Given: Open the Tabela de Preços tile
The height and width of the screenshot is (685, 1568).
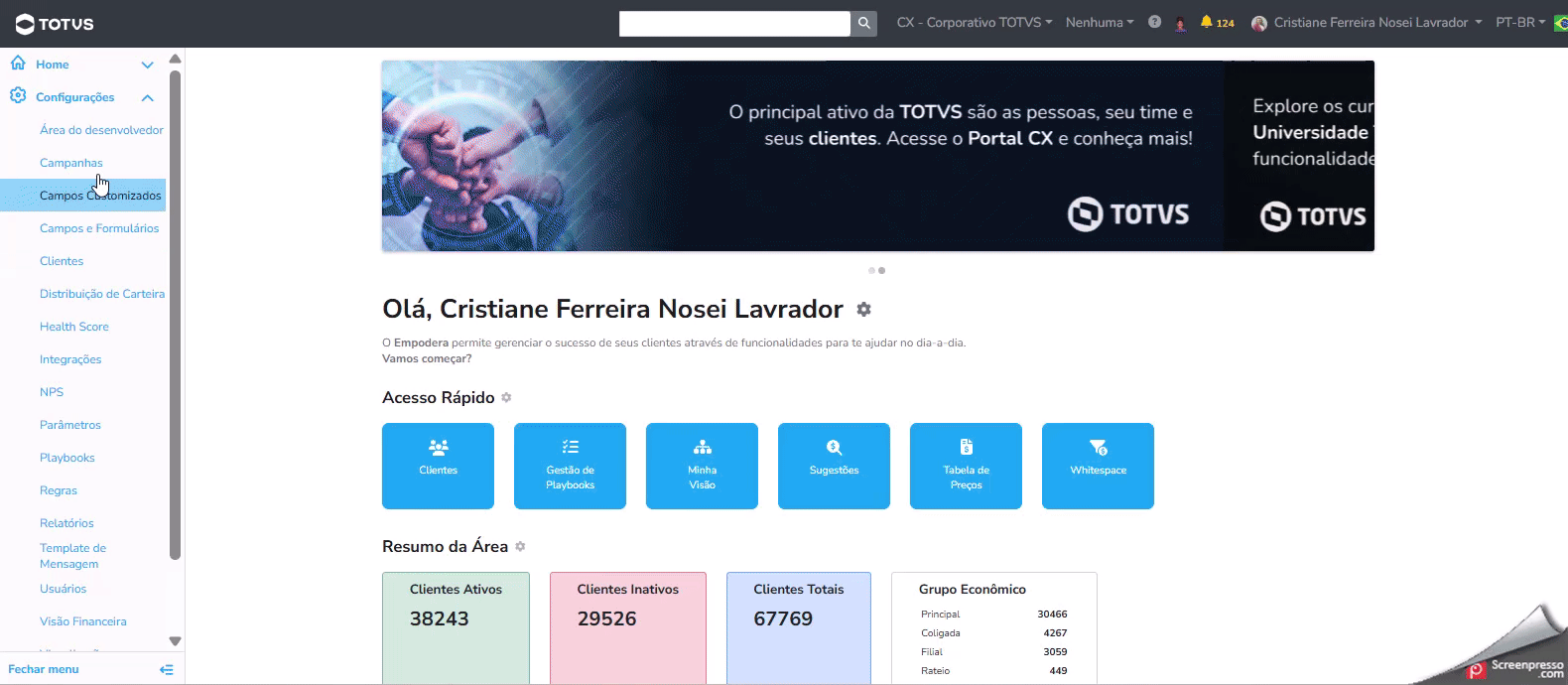Looking at the screenshot, I should [966, 466].
